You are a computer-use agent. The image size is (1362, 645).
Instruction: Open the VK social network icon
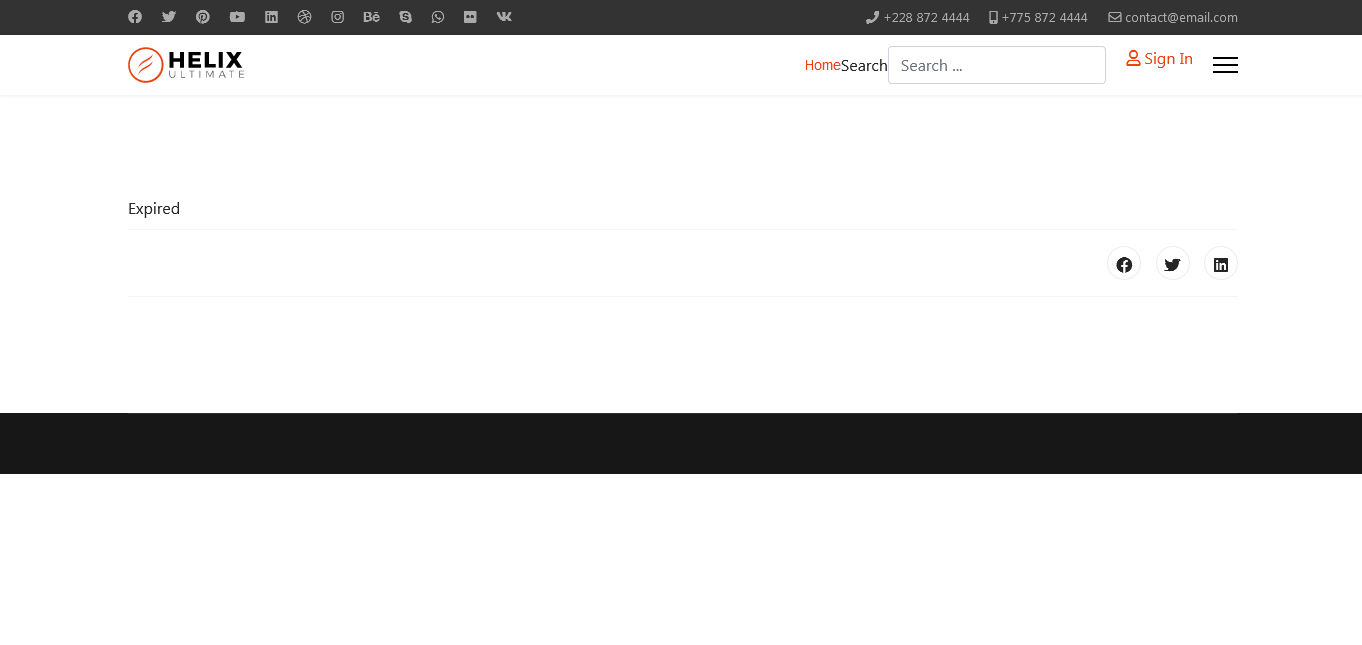(504, 17)
